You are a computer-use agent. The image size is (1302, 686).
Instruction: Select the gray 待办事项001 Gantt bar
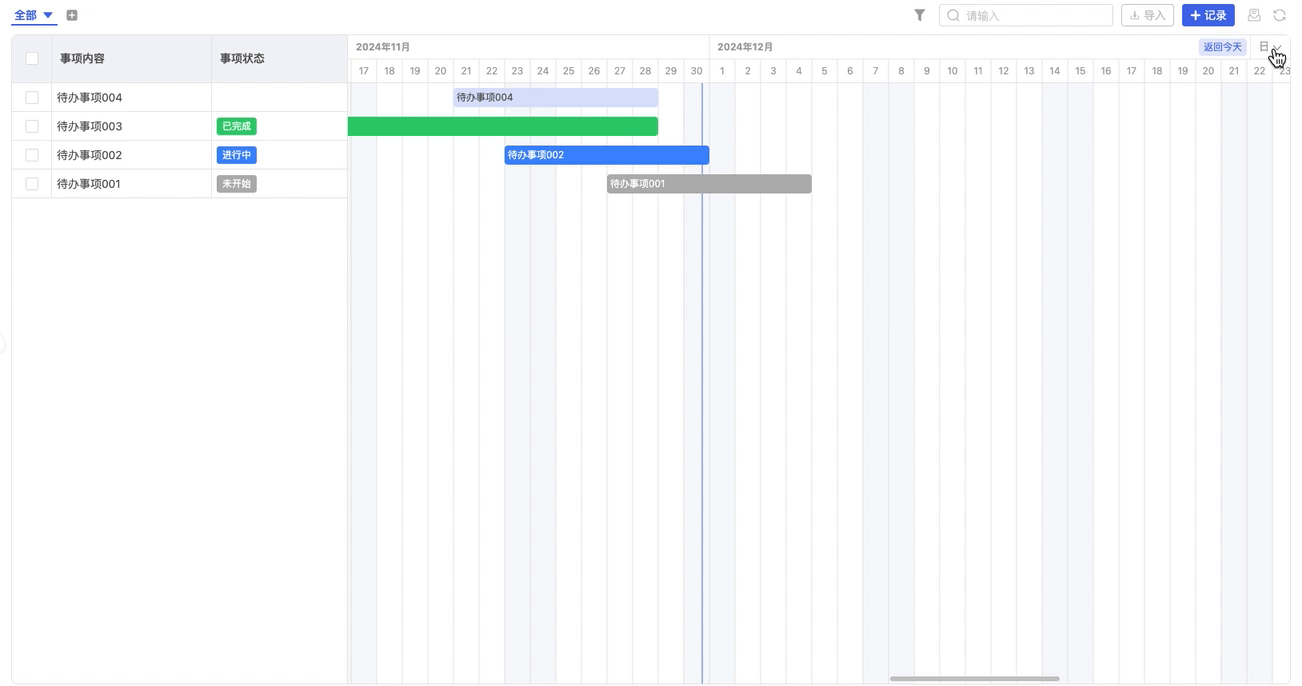tap(709, 184)
